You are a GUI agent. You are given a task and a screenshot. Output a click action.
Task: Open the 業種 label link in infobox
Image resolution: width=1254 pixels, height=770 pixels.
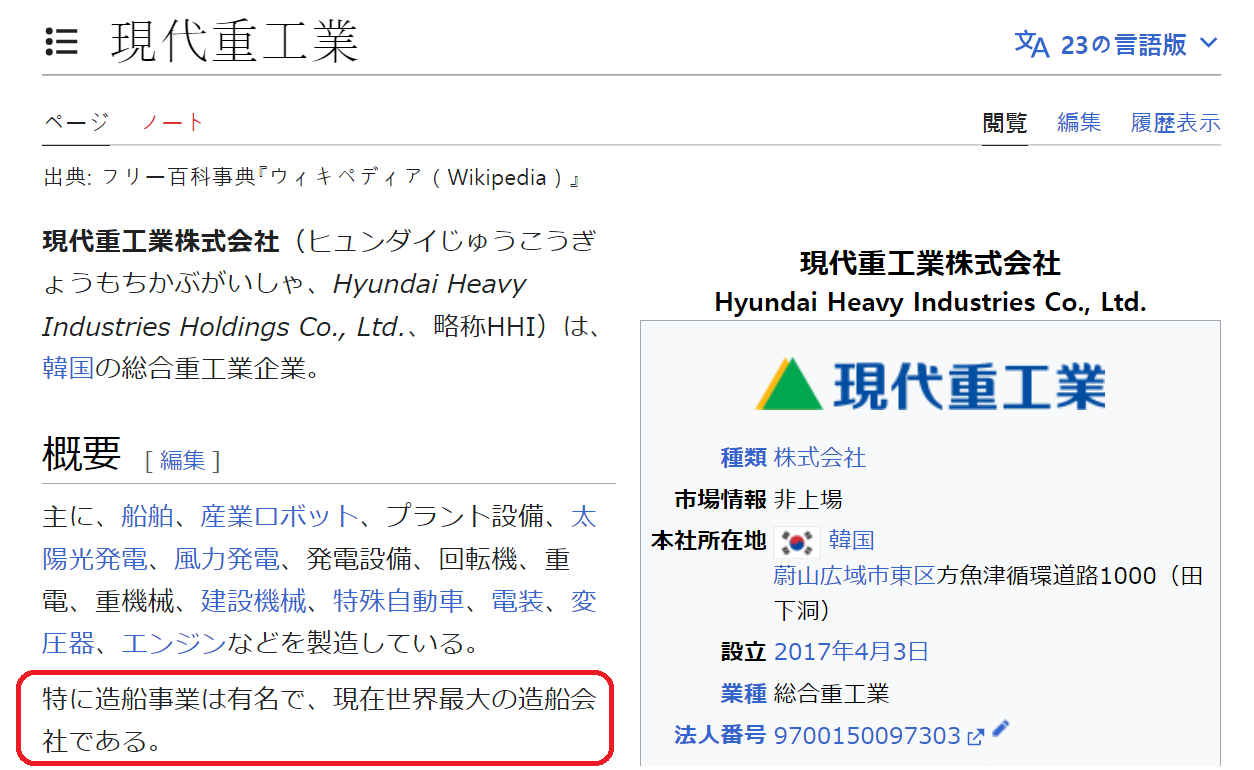744,694
